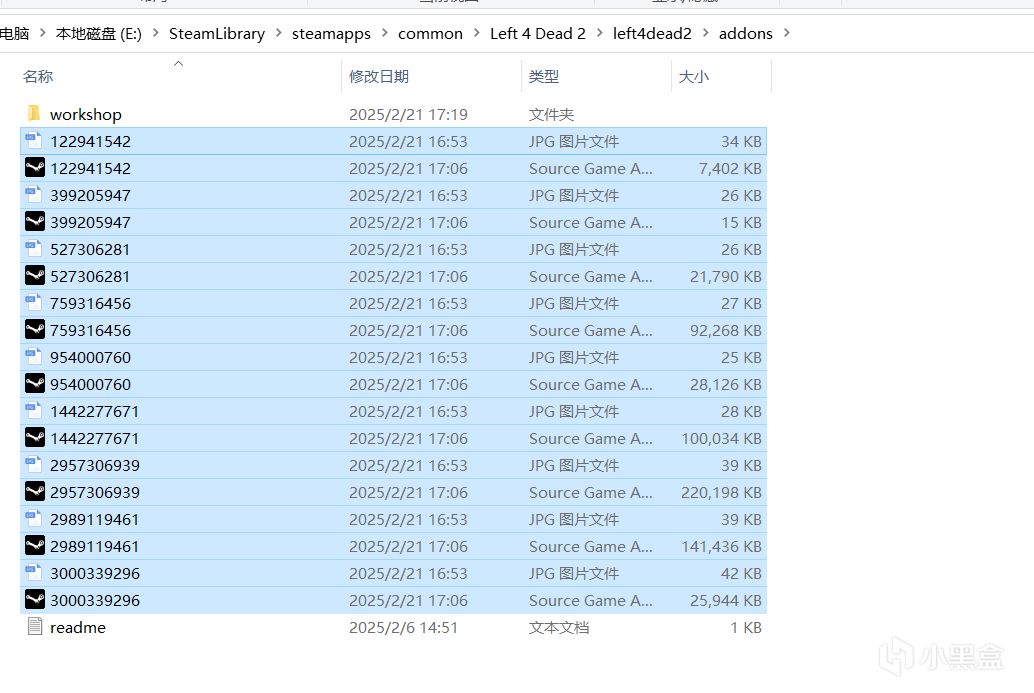Expand the chevron after 本地磁盘 (E:)
The image size is (1034, 693).
tap(156, 33)
